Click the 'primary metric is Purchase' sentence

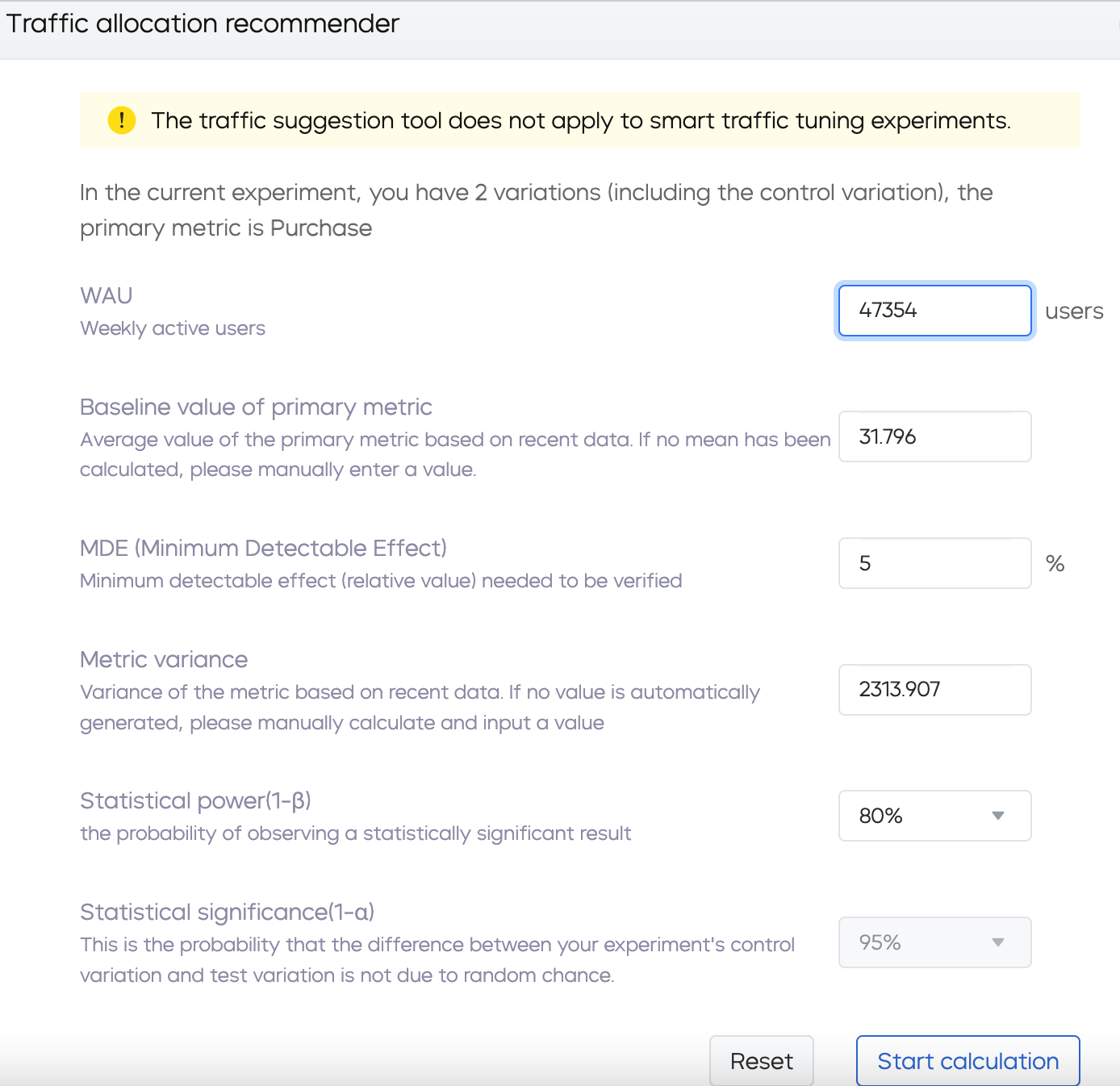tap(226, 228)
